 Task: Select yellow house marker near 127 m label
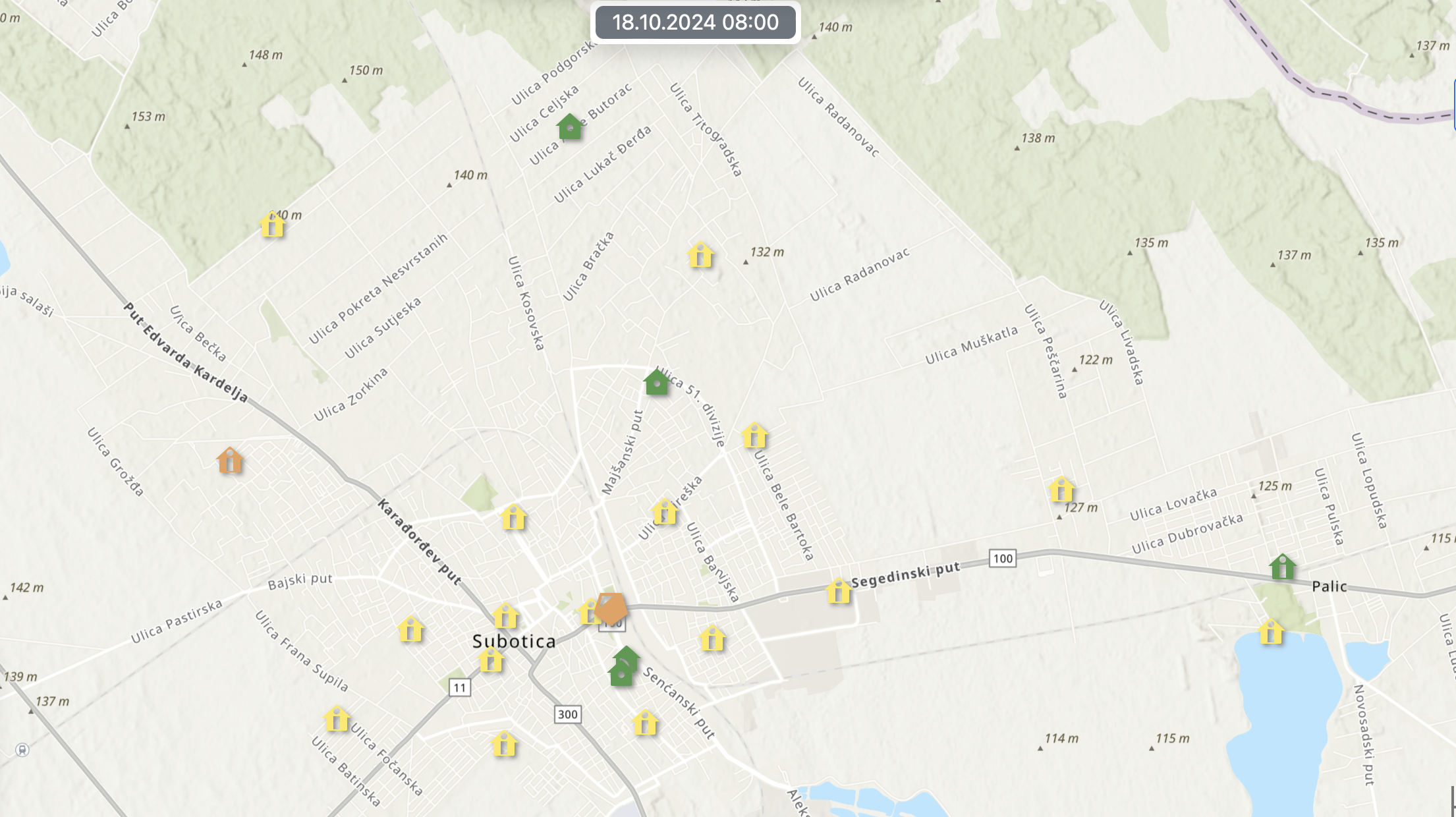pyautogui.click(x=1061, y=490)
